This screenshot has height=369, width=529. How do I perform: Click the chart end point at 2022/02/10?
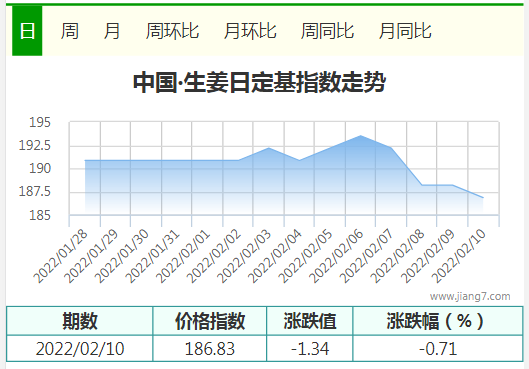click(483, 198)
